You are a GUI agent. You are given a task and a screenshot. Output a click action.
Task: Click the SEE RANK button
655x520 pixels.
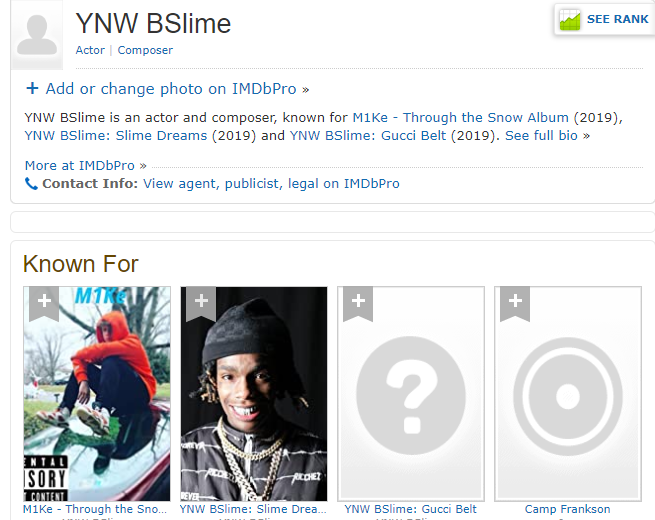604,19
